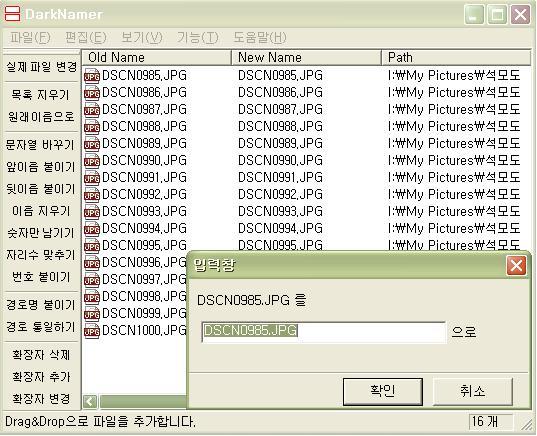Click 원래이름으로 sidebar button
Image resolution: width=537 pixels, height=436 pixels.
click(41, 117)
